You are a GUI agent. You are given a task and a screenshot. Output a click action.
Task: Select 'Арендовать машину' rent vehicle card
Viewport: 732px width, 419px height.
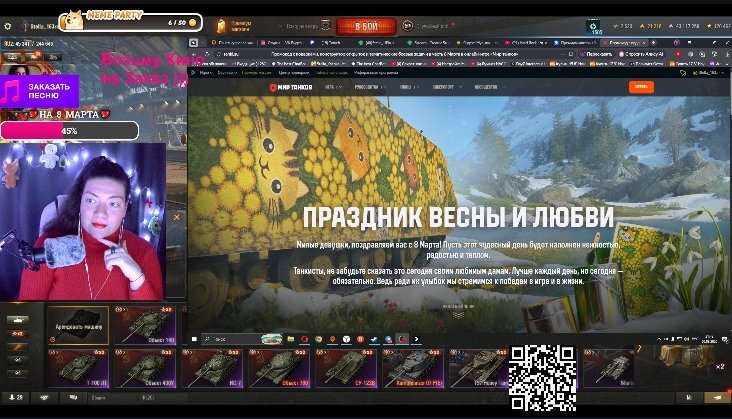(x=78, y=325)
